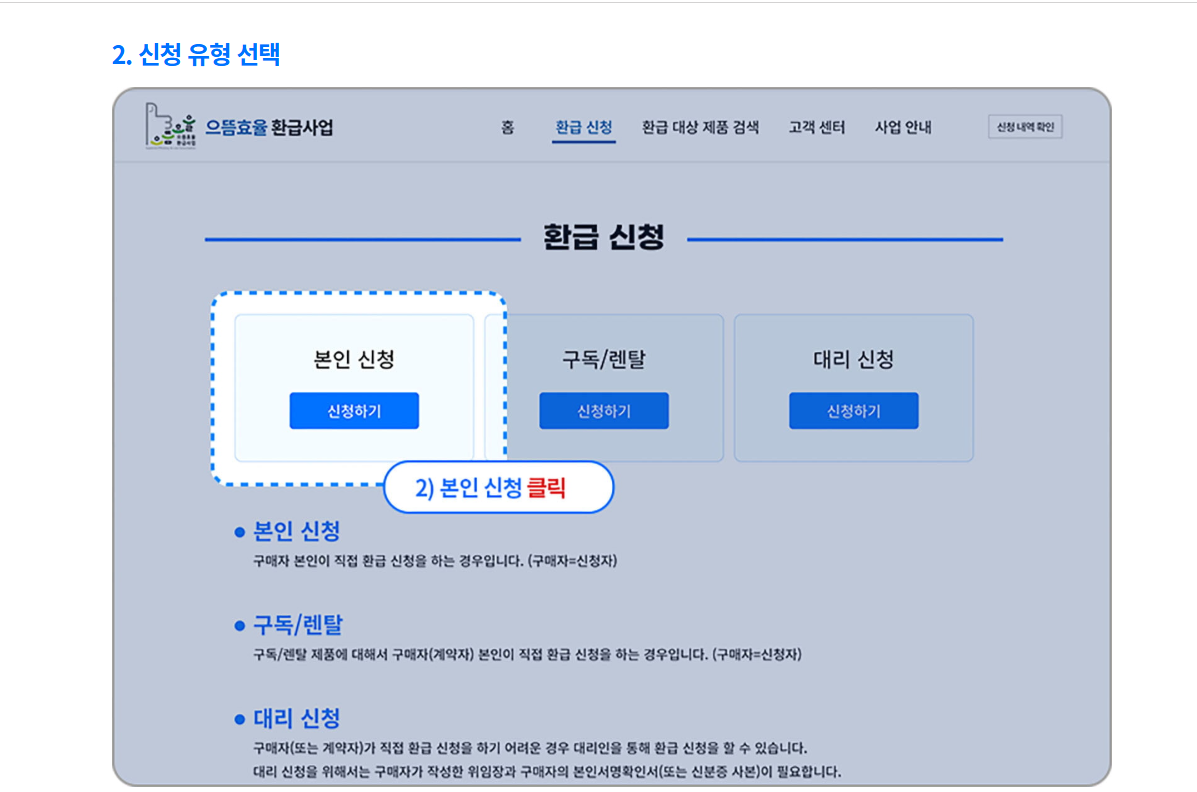The width and height of the screenshot is (1197, 792).
Task: Navigate to 사업 안내
Action: [903, 127]
